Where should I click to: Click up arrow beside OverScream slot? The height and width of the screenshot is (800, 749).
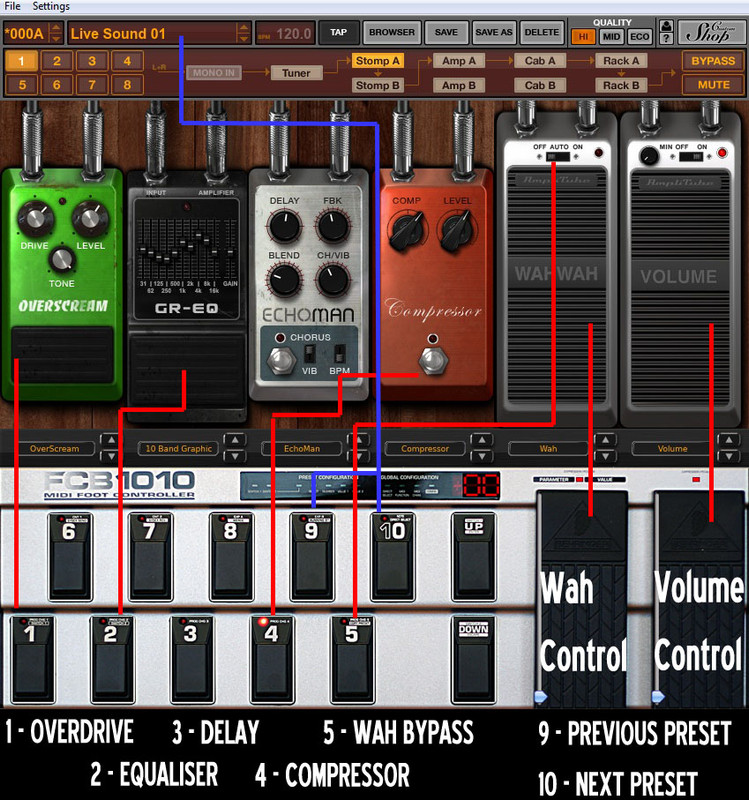(x=111, y=440)
